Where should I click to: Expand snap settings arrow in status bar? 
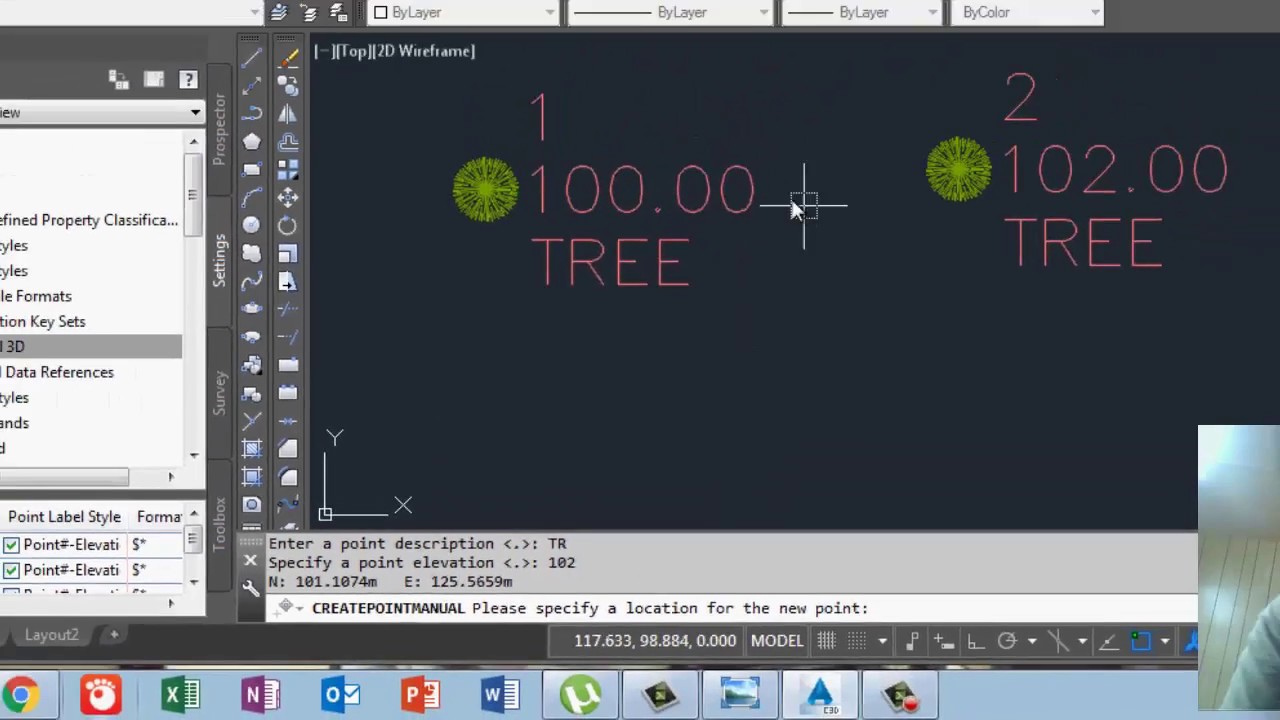point(882,641)
